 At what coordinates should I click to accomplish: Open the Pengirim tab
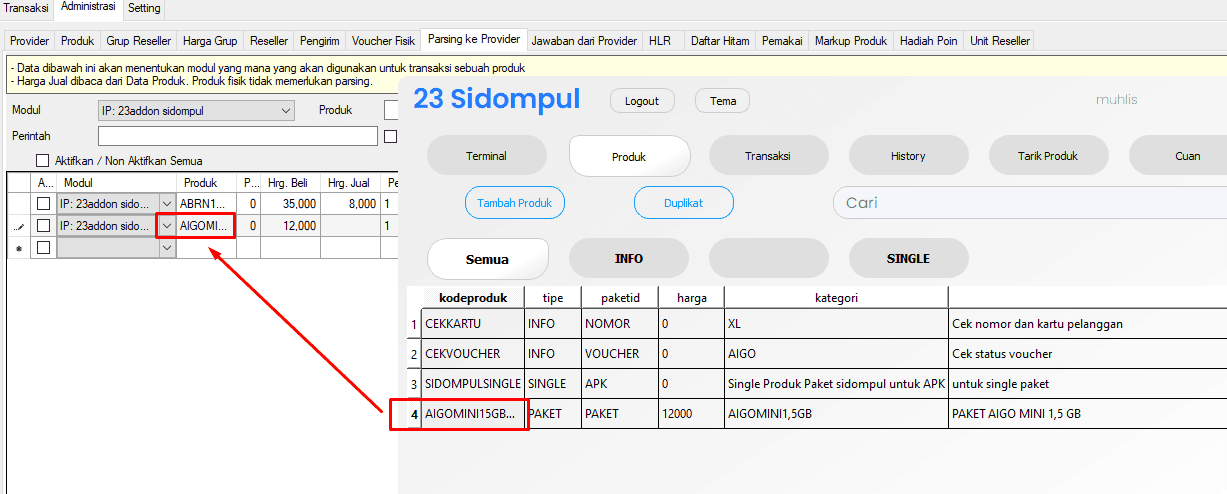320,41
